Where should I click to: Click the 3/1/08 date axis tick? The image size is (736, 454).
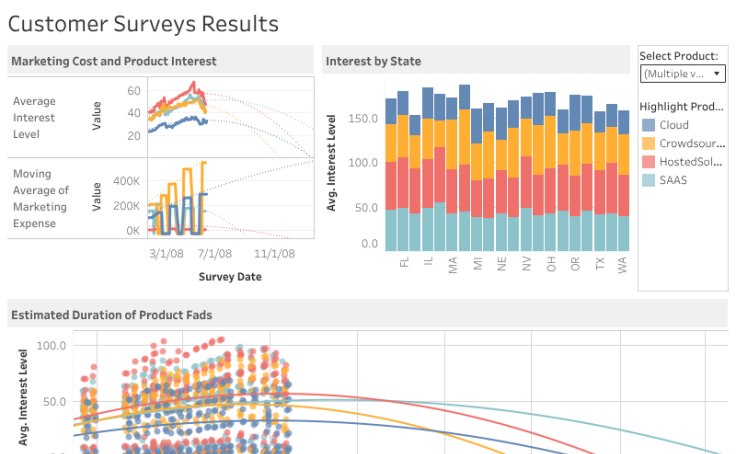(x=165, y=255)
